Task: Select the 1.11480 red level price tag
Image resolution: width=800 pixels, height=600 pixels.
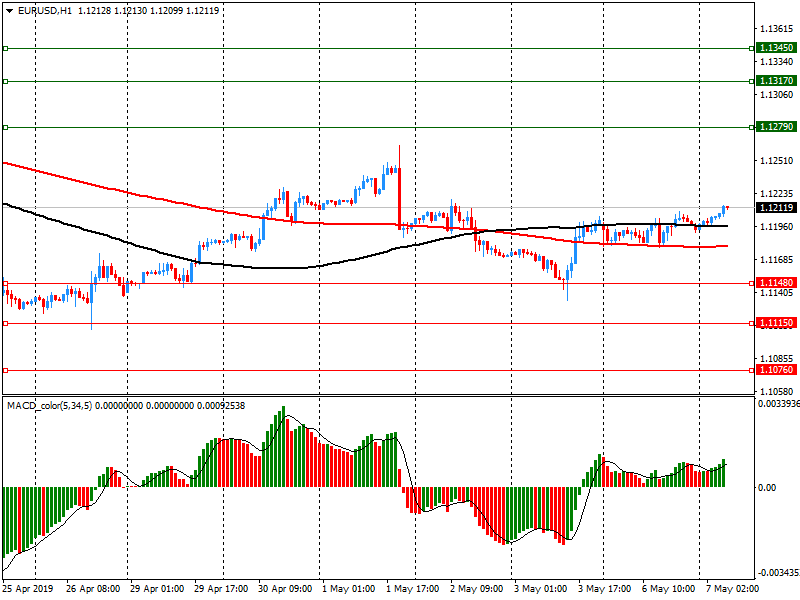Action: 776,283
